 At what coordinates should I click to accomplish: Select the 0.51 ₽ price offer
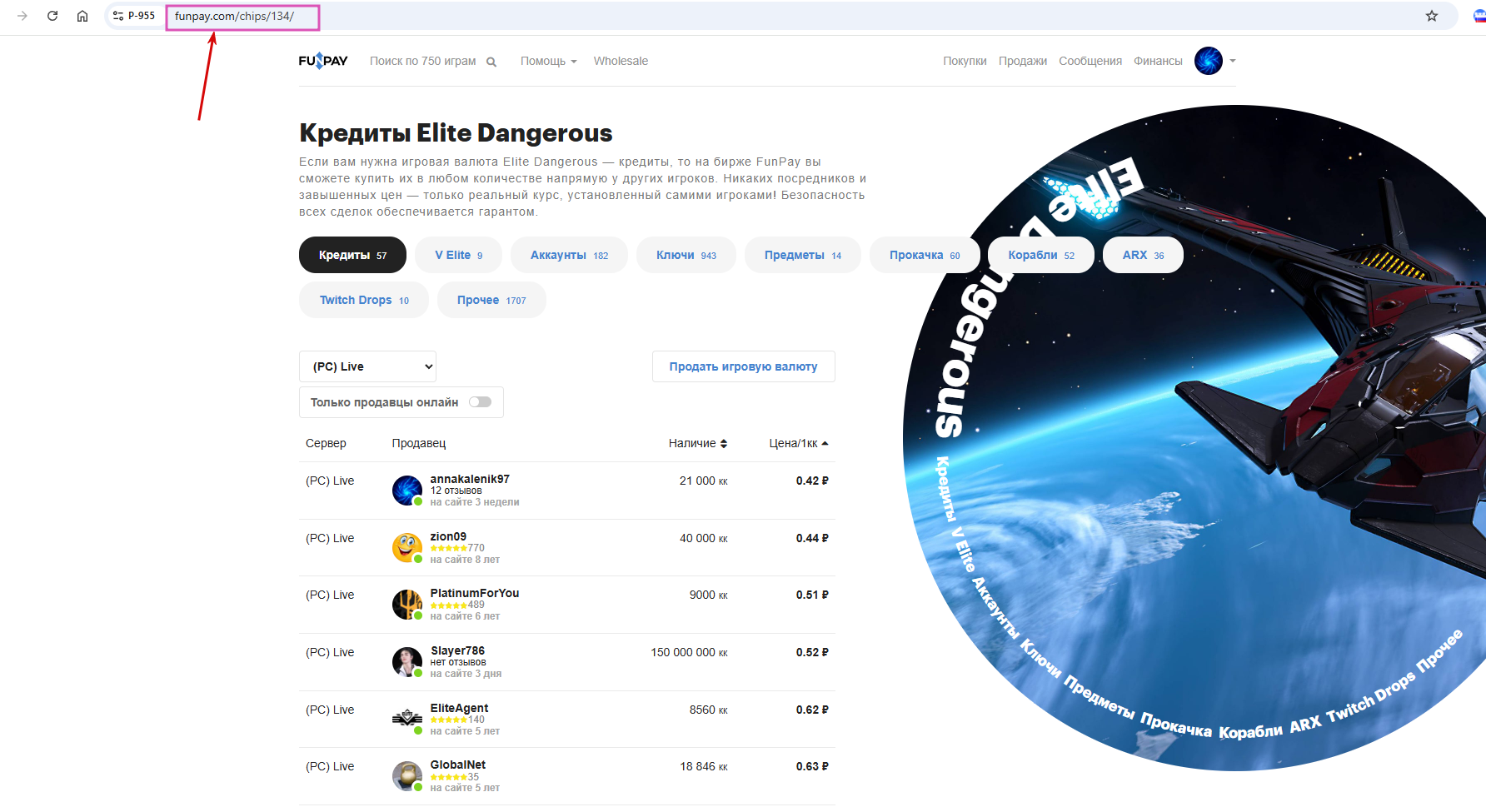pyautogui.click(x=812, y=595)
